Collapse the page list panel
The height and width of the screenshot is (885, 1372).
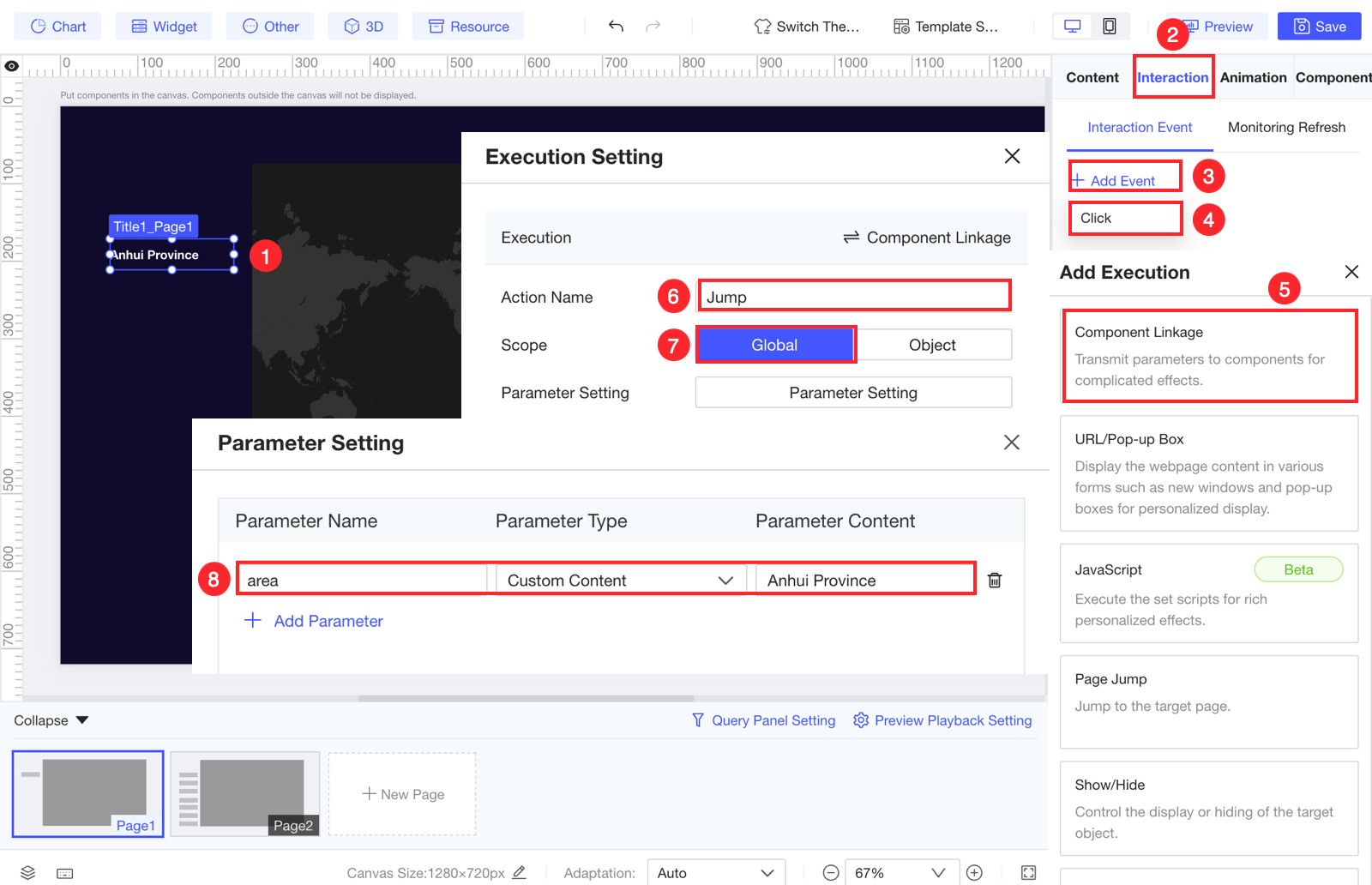click(51, 720)
